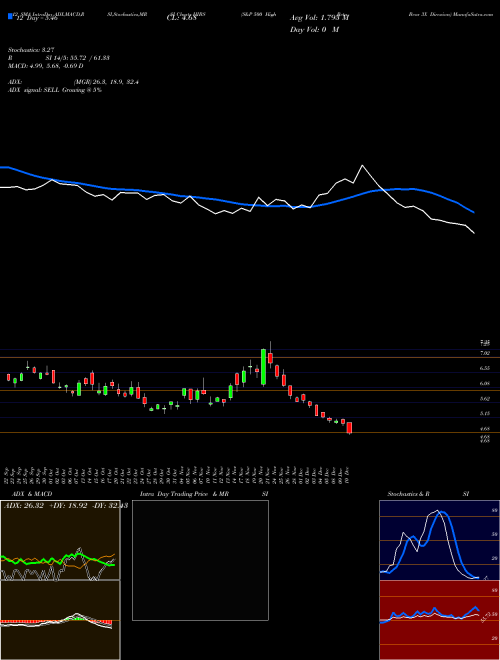Viewport: 500px width, 660px height.
Task: Select the 'Avg Vol: 1.793 M' text
Action: (x=319, y=18)
